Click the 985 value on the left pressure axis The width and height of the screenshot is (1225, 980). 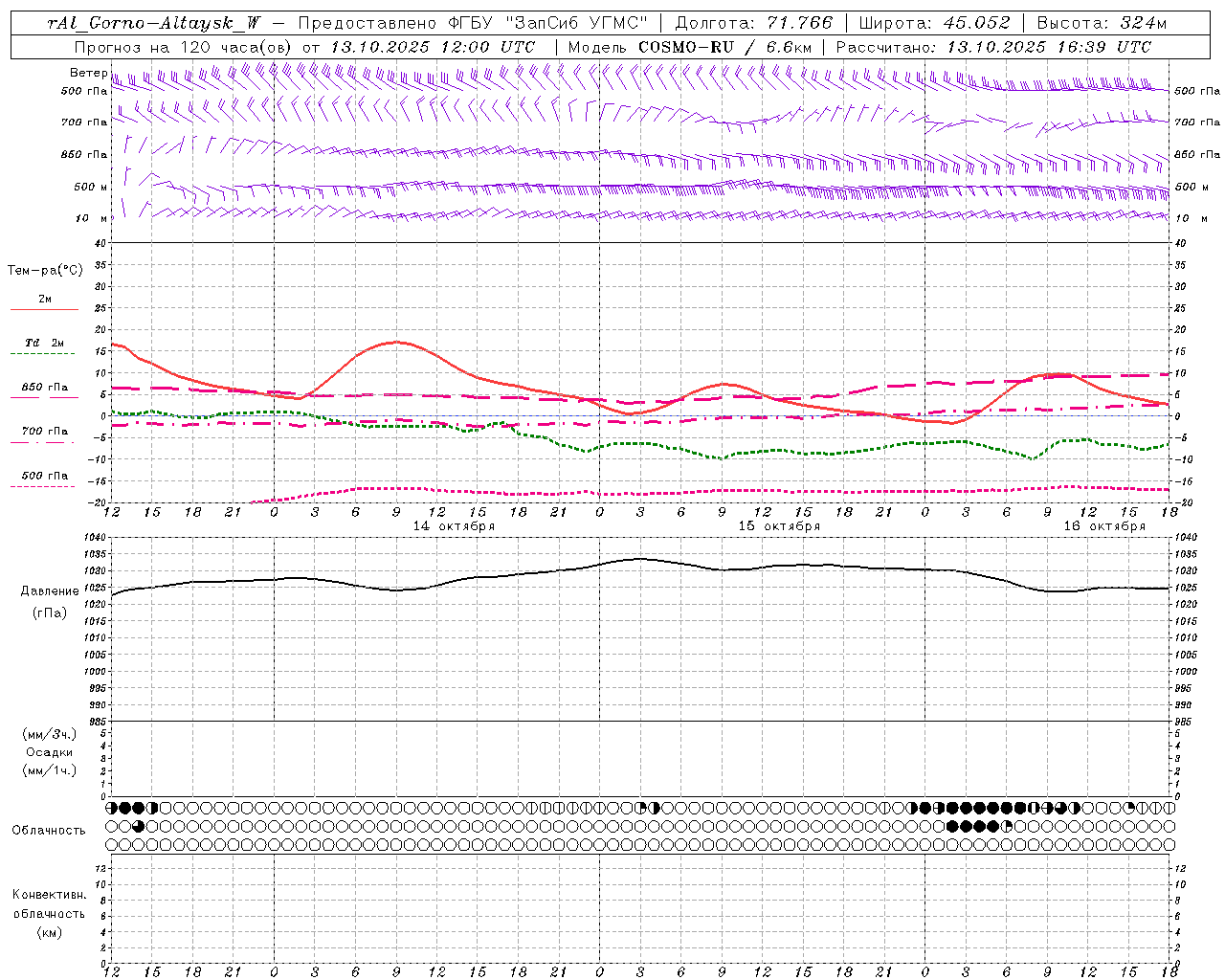coord(99,722)
